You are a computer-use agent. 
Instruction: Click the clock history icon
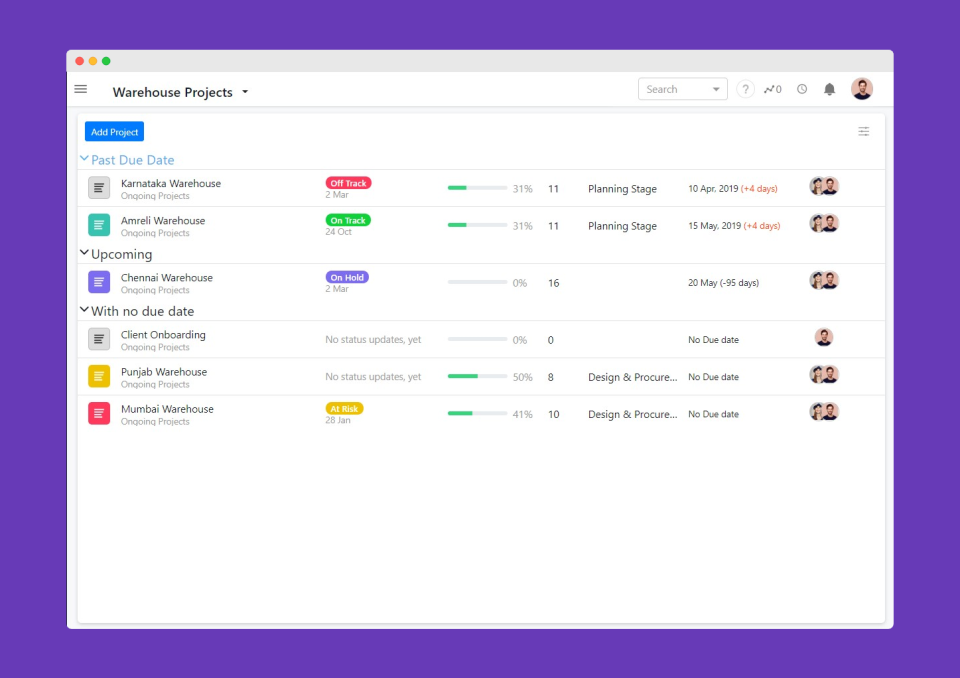(801, 89)
